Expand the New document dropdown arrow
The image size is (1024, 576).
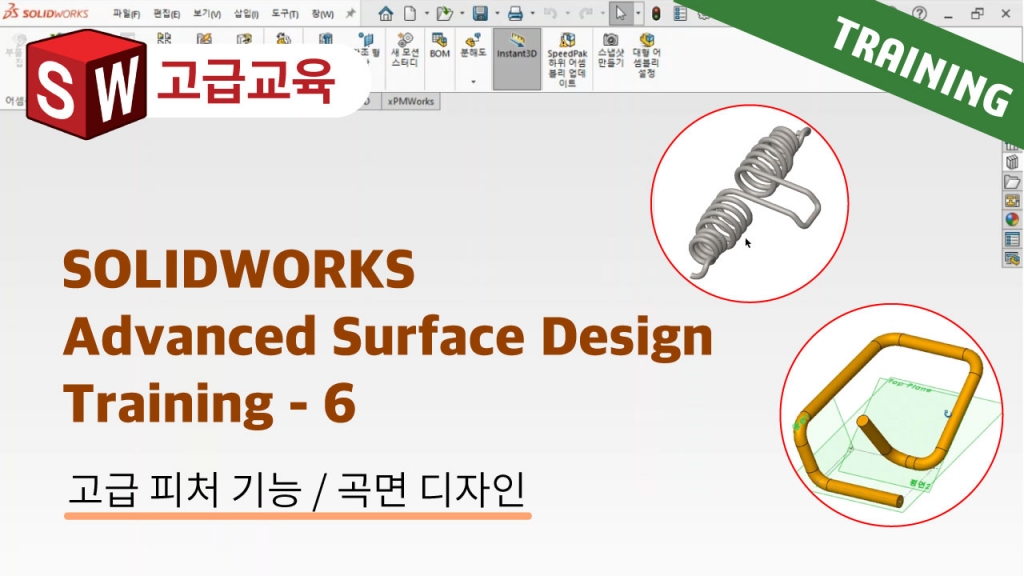tap(426, 14)
